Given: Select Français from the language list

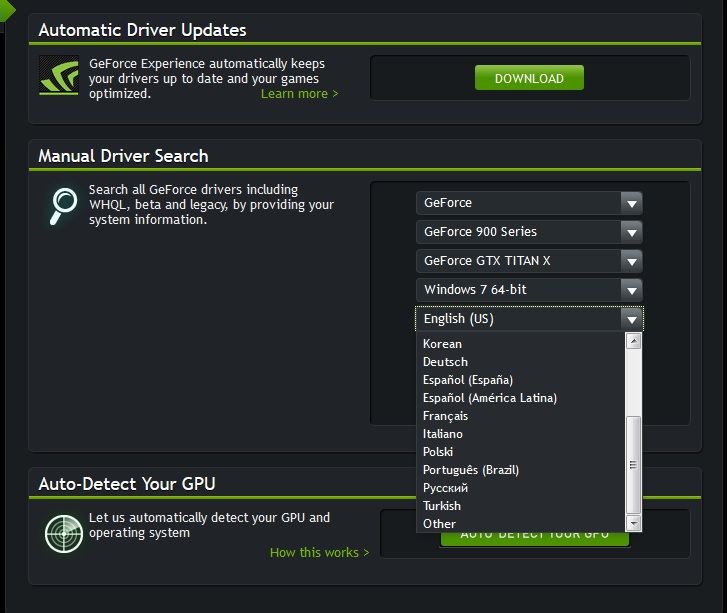Looking at the screenshot, I should [x=521, y=416].
